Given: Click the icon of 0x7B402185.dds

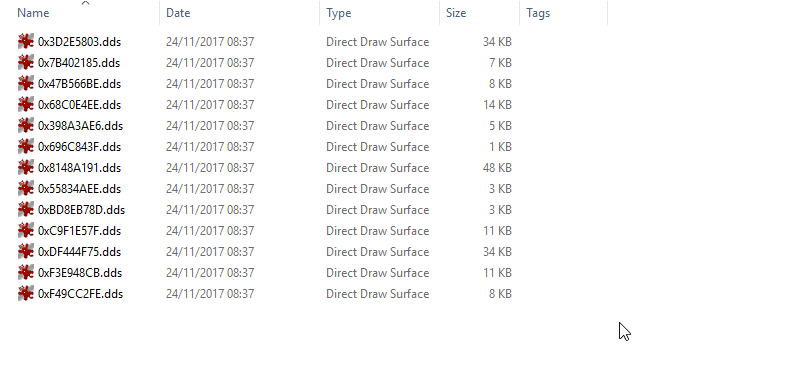Looking at the screenshot, I should (26, 62).
